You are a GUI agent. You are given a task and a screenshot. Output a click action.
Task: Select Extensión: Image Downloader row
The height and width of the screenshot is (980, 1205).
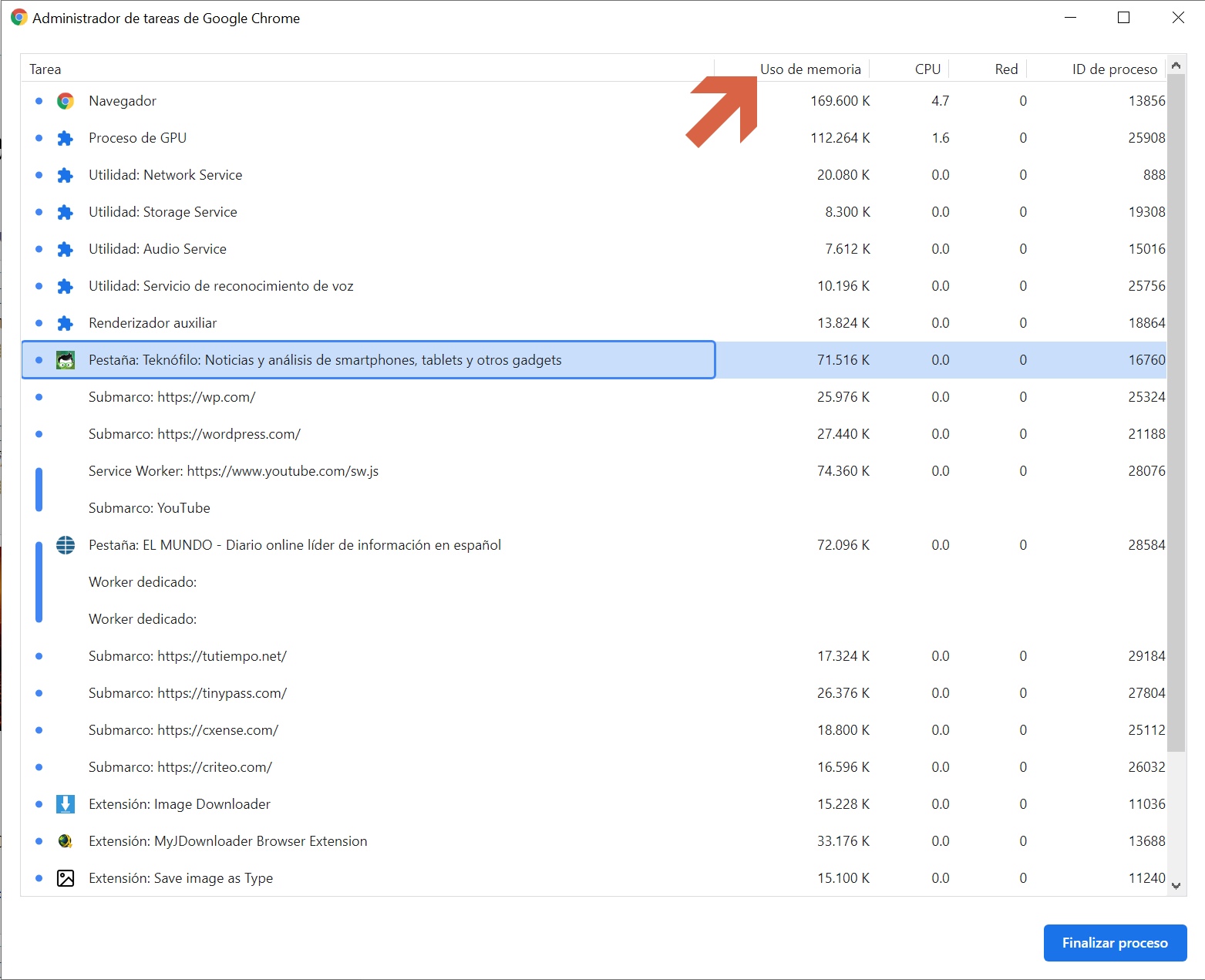tap(594, 804)
